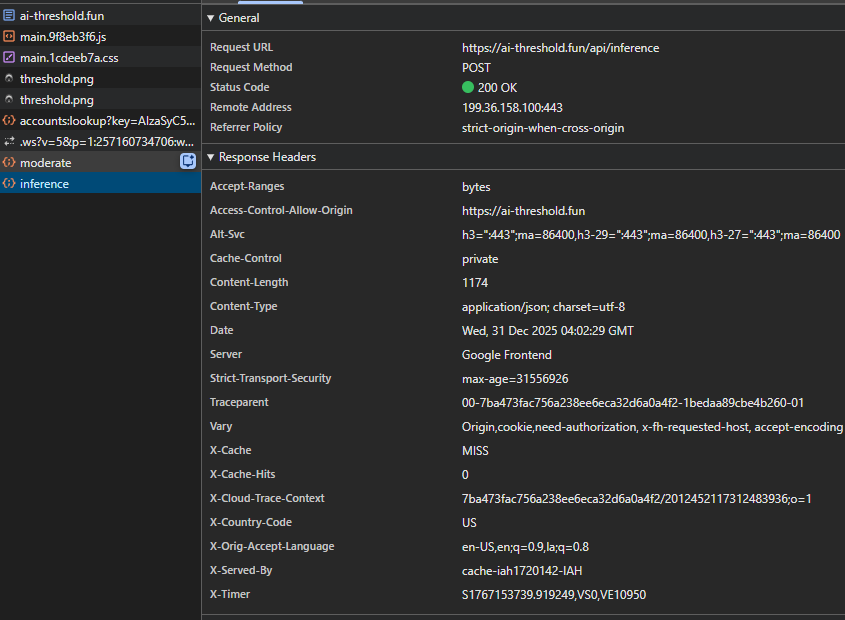Select the .ws?v=5&p= websocket request
The height and width of the screenshot is (620, 845).
100,142
